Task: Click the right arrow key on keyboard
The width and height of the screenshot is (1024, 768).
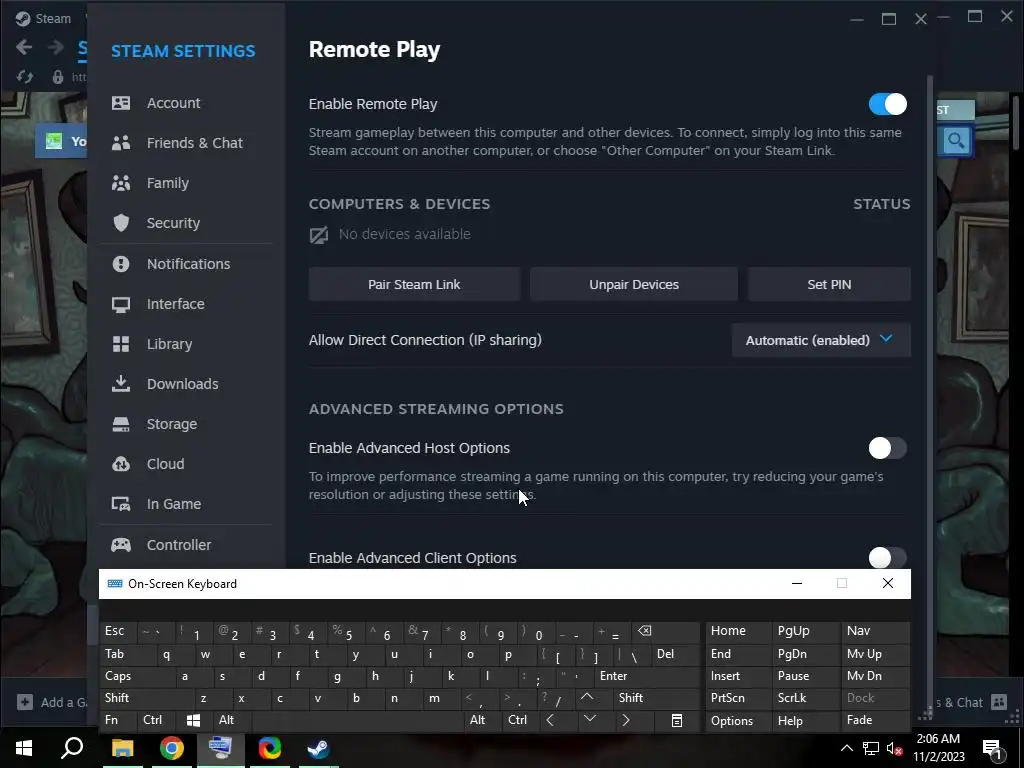Action: pos(626,720)
